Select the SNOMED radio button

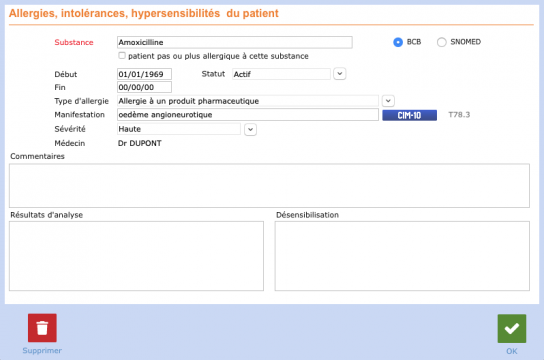441,42
